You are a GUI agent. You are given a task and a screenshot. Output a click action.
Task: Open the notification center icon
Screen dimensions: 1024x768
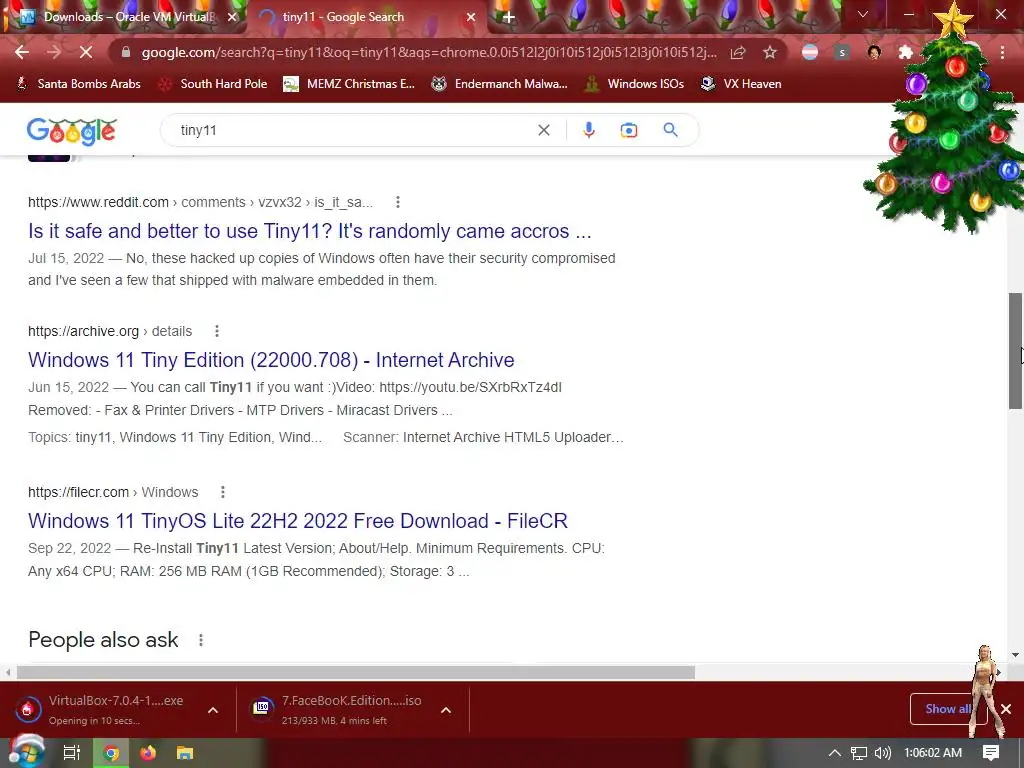[x=991, y=752]
